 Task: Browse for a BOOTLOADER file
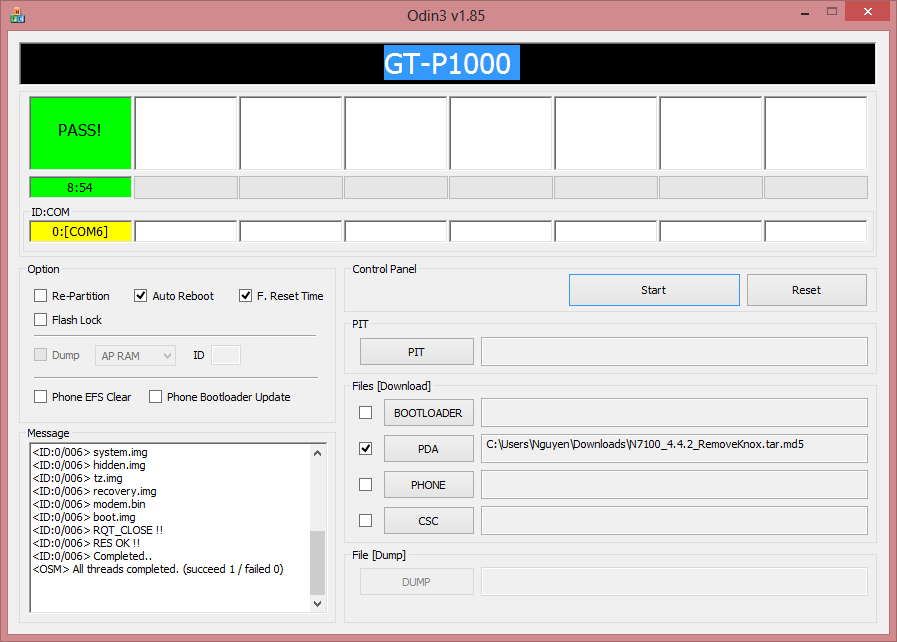point(428,413)
